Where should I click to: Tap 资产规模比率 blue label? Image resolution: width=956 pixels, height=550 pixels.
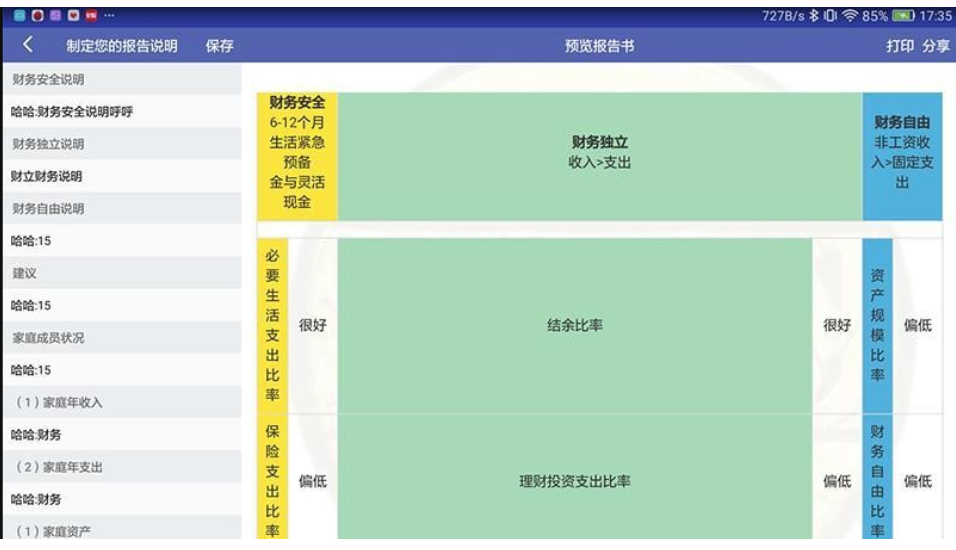pyautogui.click(x=877, y=326)
